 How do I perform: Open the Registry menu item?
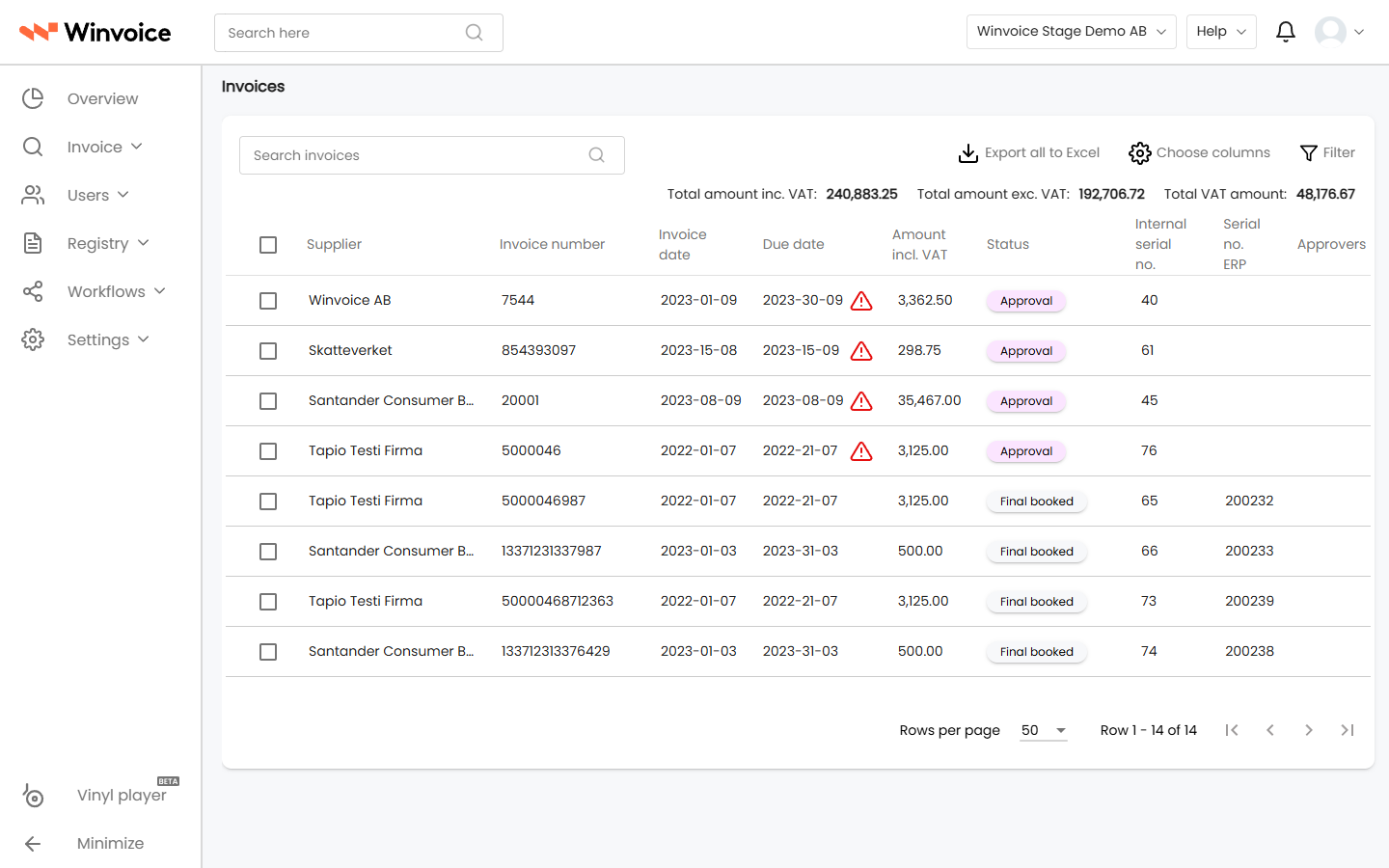coord(97,243)
